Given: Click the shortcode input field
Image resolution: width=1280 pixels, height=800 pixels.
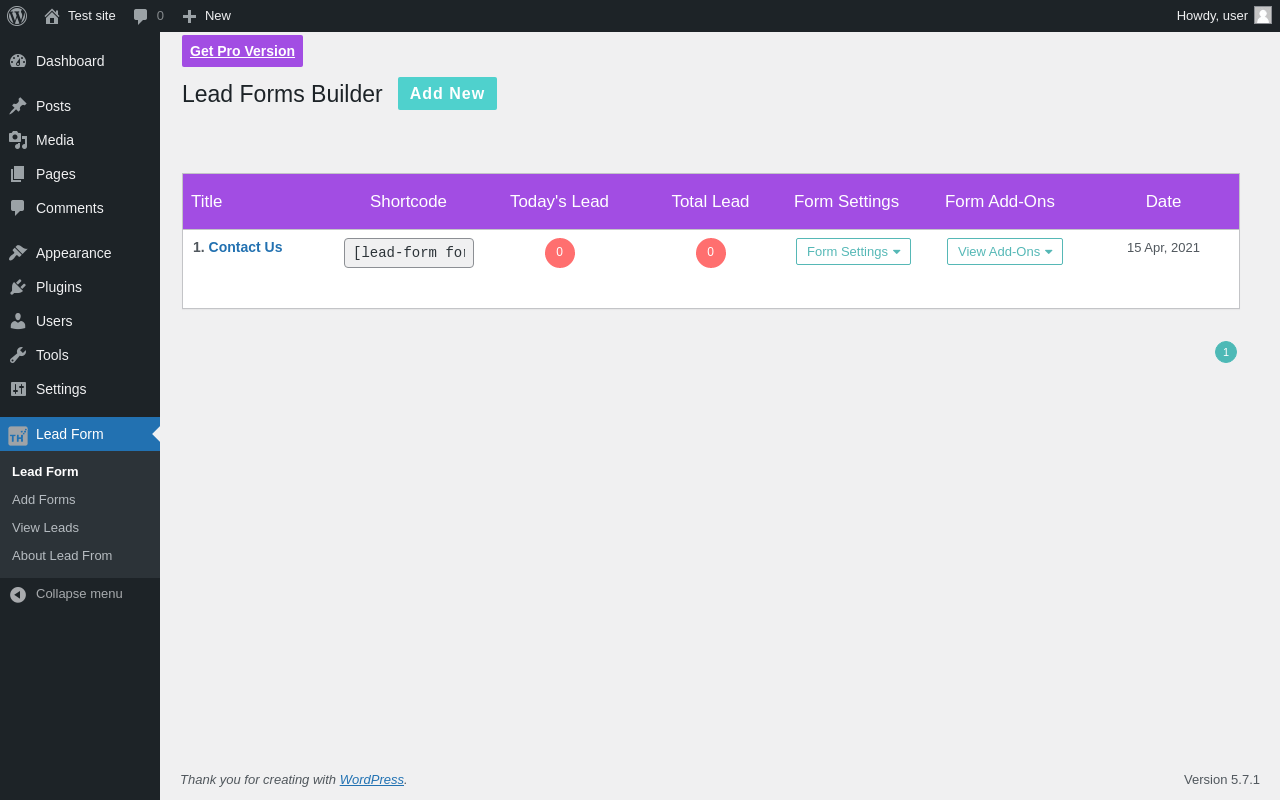Looking at the screenshot, I should 409,253.
